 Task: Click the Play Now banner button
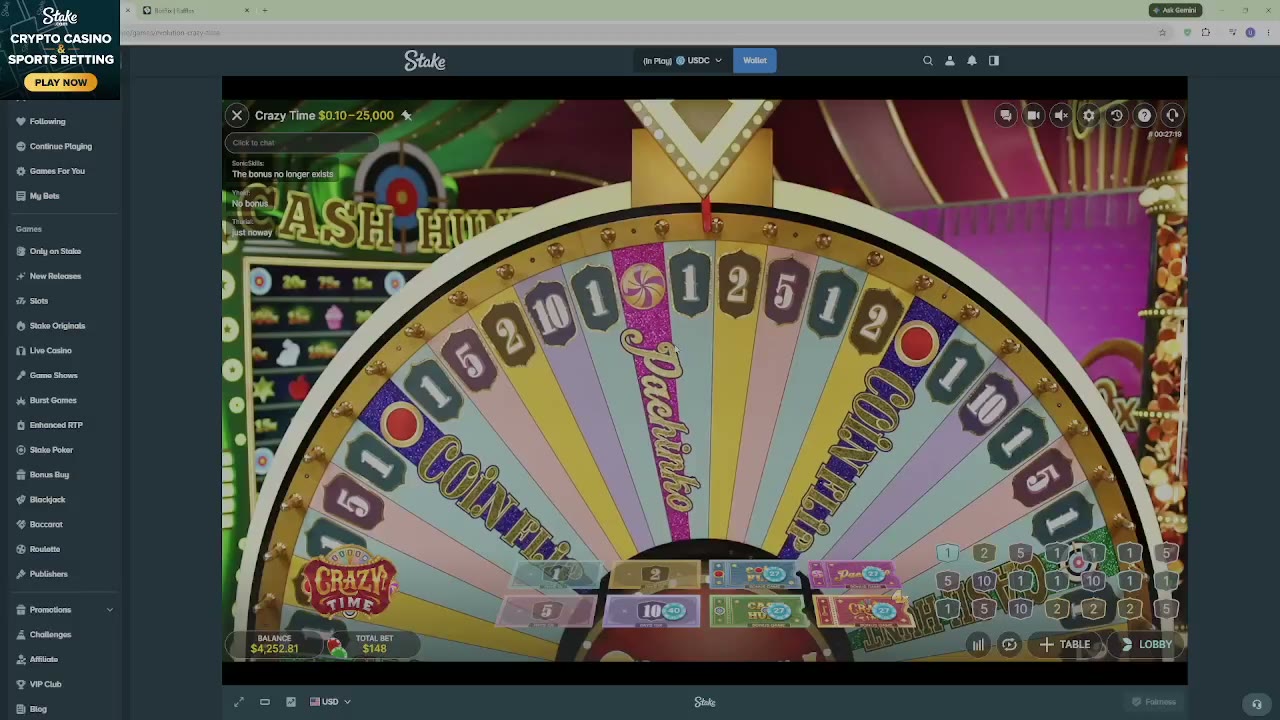tap(61, 82)
